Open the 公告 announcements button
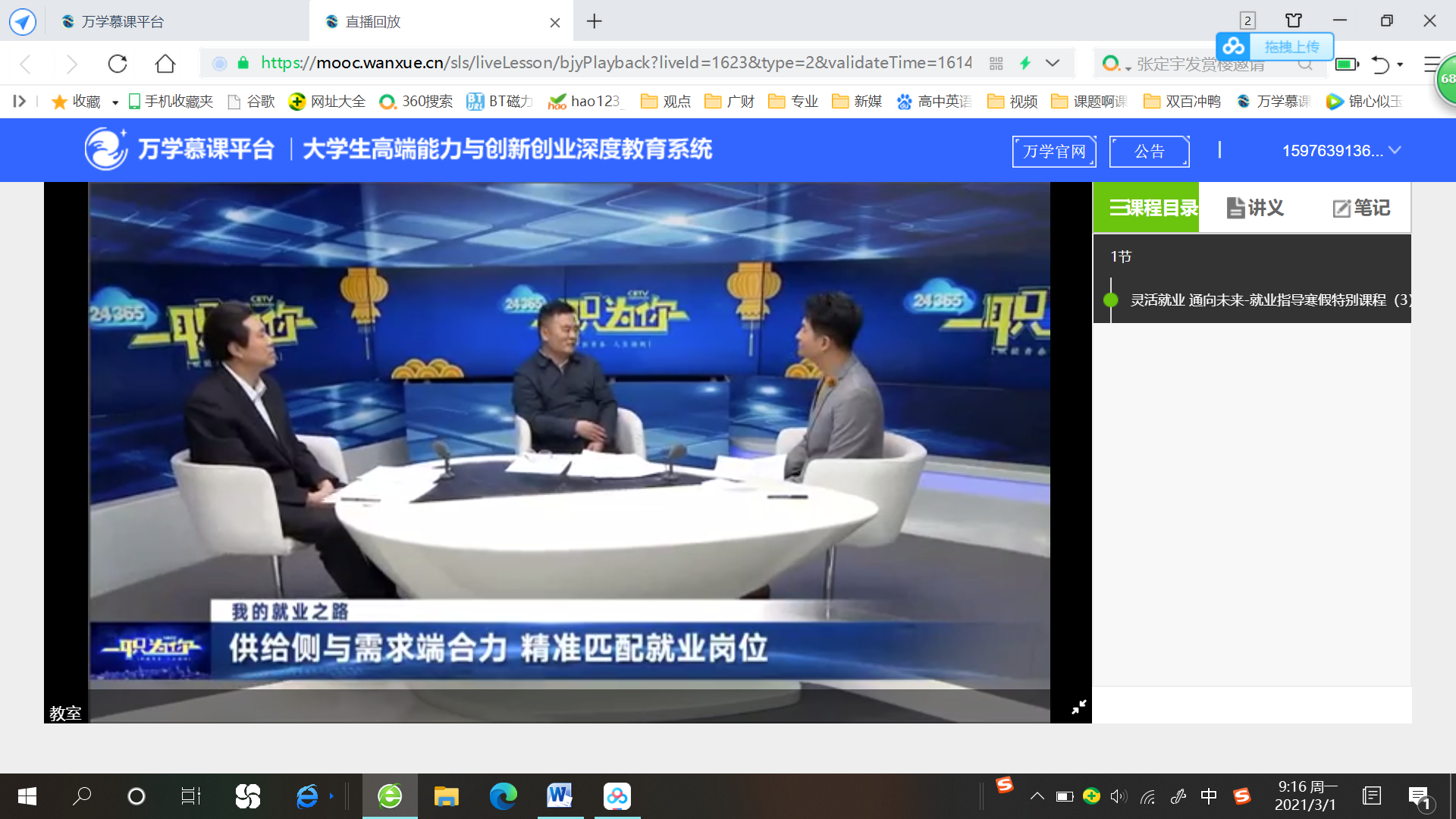The width and height of the screenshot is (1456, 819). (x=1149, y=152)
